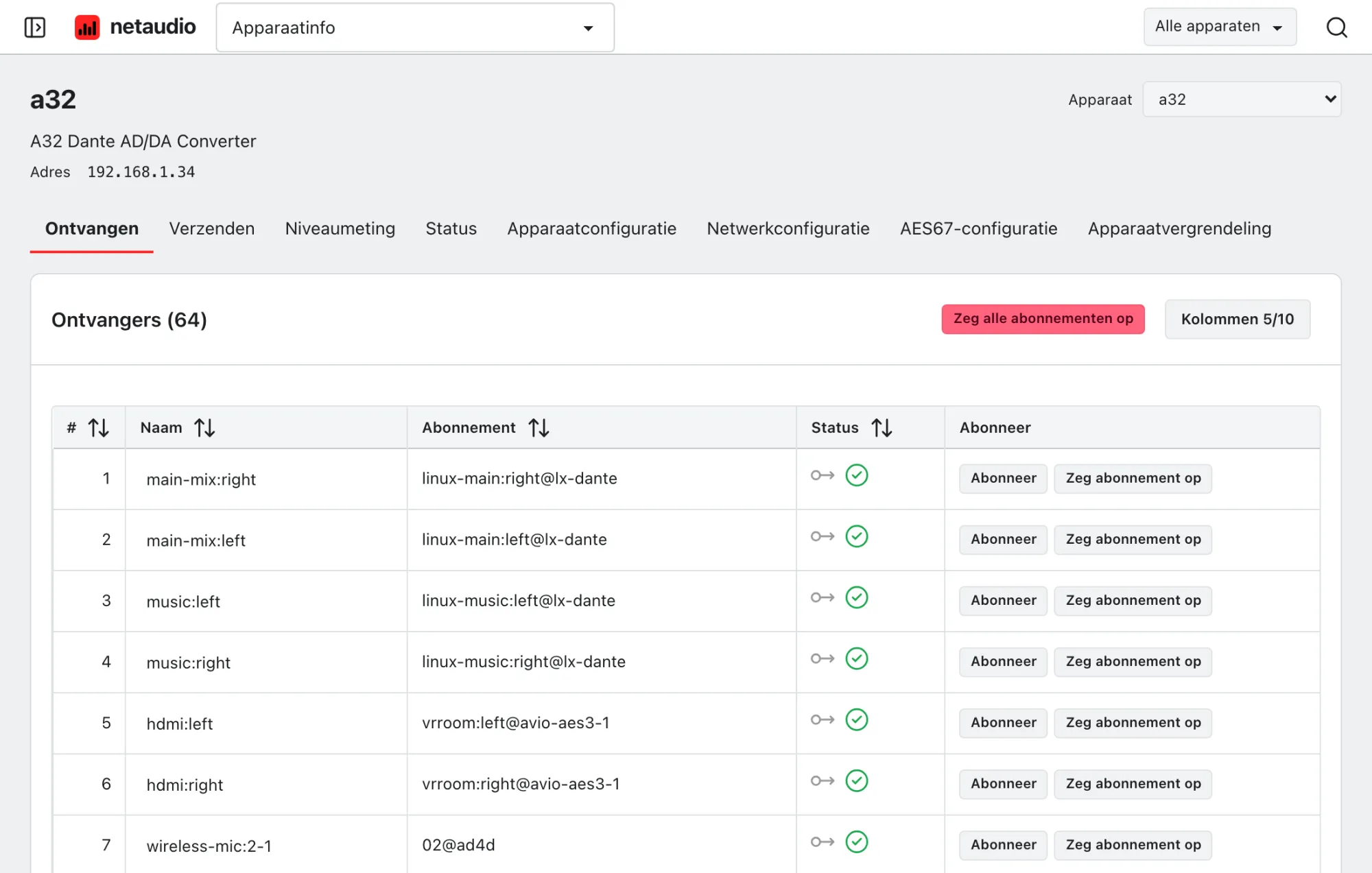Switch to the Verzenden tab

[212, 228]
